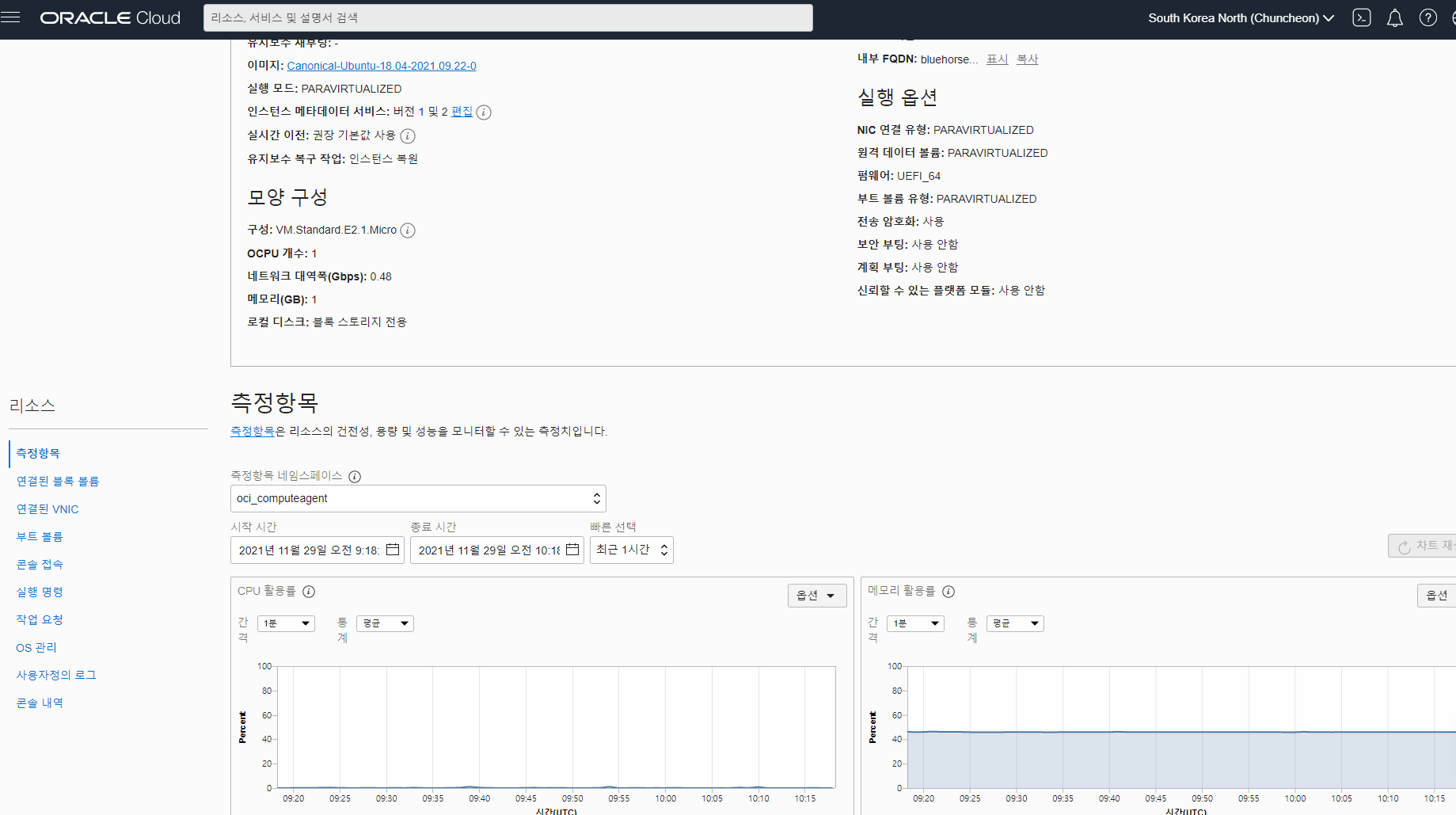This screenshot has height=815, width=1456.
Task: Open the end time calendar picker
Action: (x=572, y=550)
